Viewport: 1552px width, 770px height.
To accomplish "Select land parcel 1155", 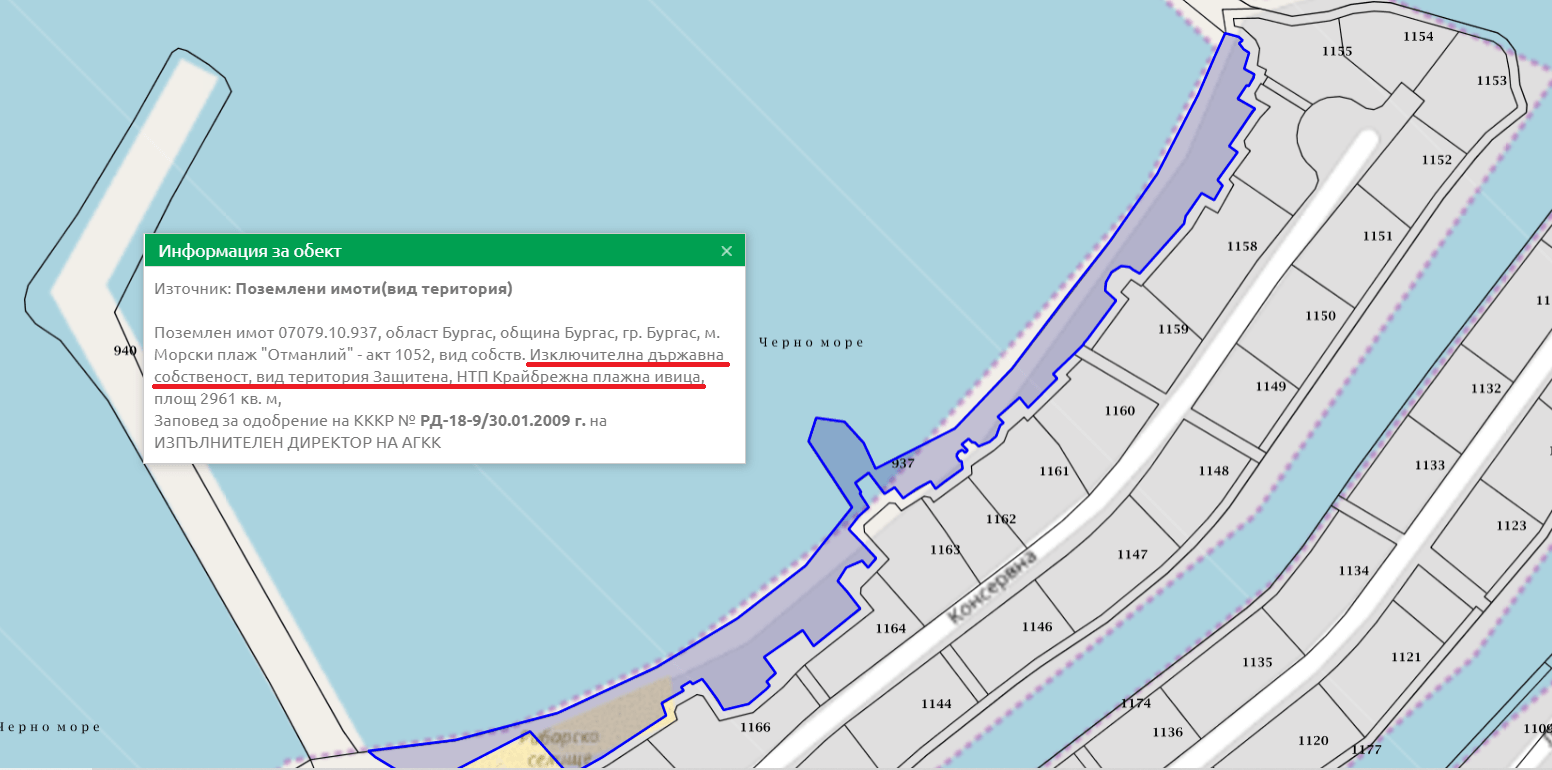I will pos(1336,52).
